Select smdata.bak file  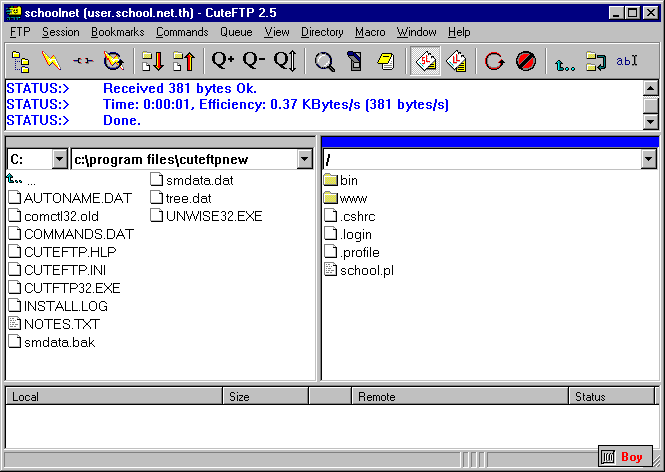pyautogui.click(x=52, y=342)
